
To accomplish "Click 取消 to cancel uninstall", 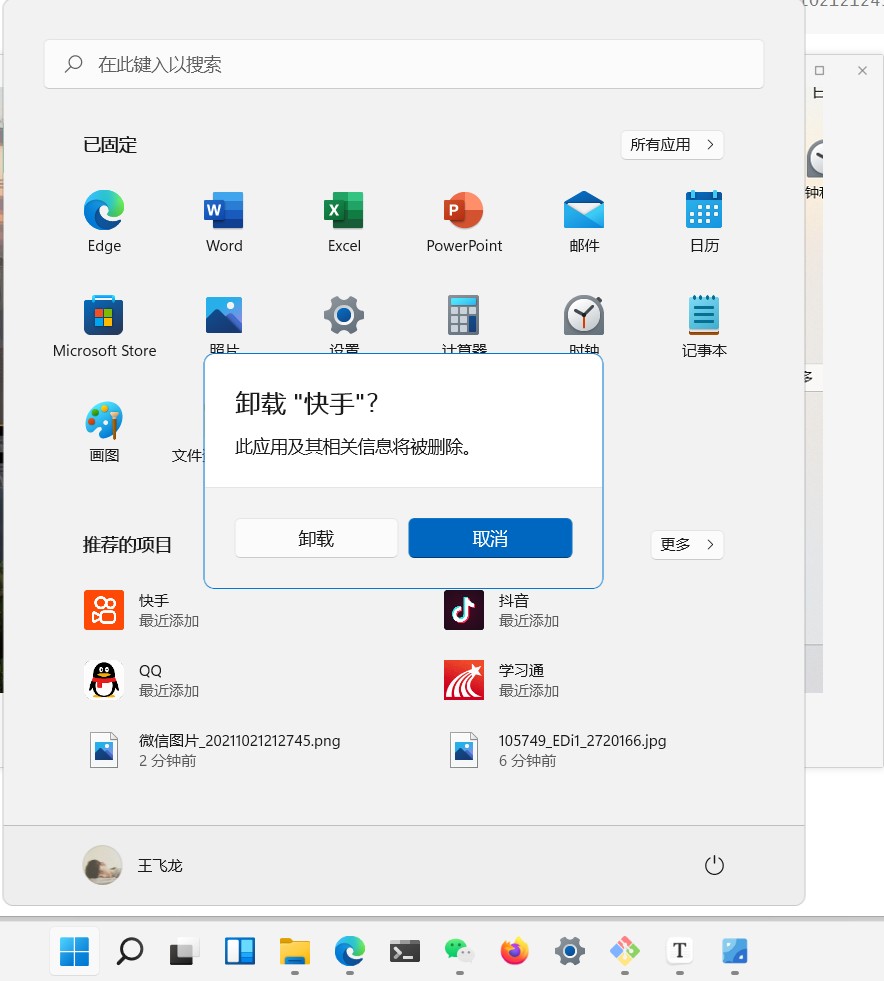I will pos(490,538).
